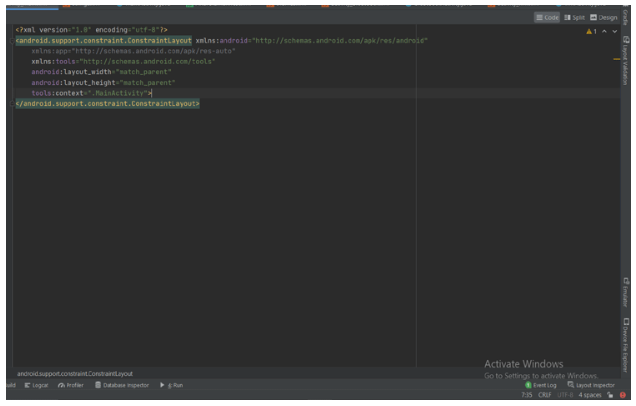Open the Gradle side panel
The height and width of the screenshot is (406, 636).
pos(629,12)
